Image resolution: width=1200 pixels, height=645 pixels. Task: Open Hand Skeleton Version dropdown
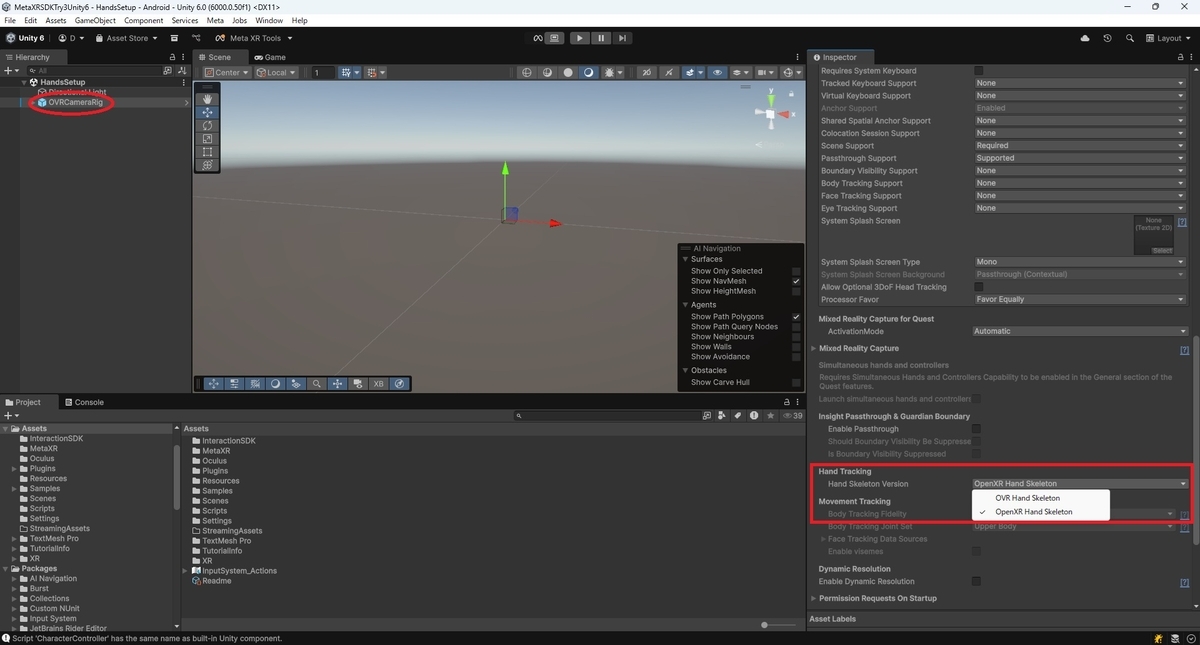[x=1080, y=484]
